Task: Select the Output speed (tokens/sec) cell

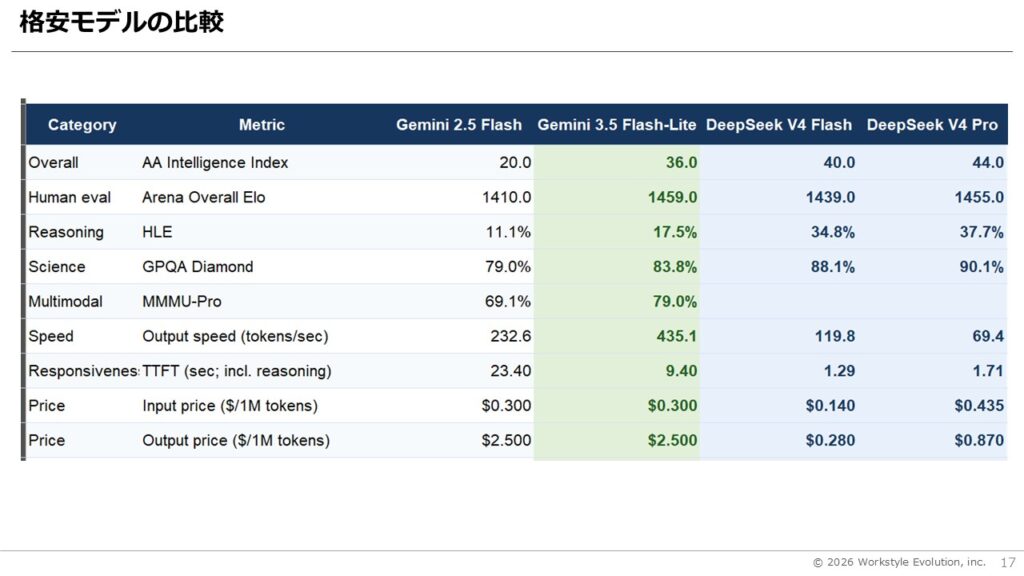Action: (x=235, y=336)
